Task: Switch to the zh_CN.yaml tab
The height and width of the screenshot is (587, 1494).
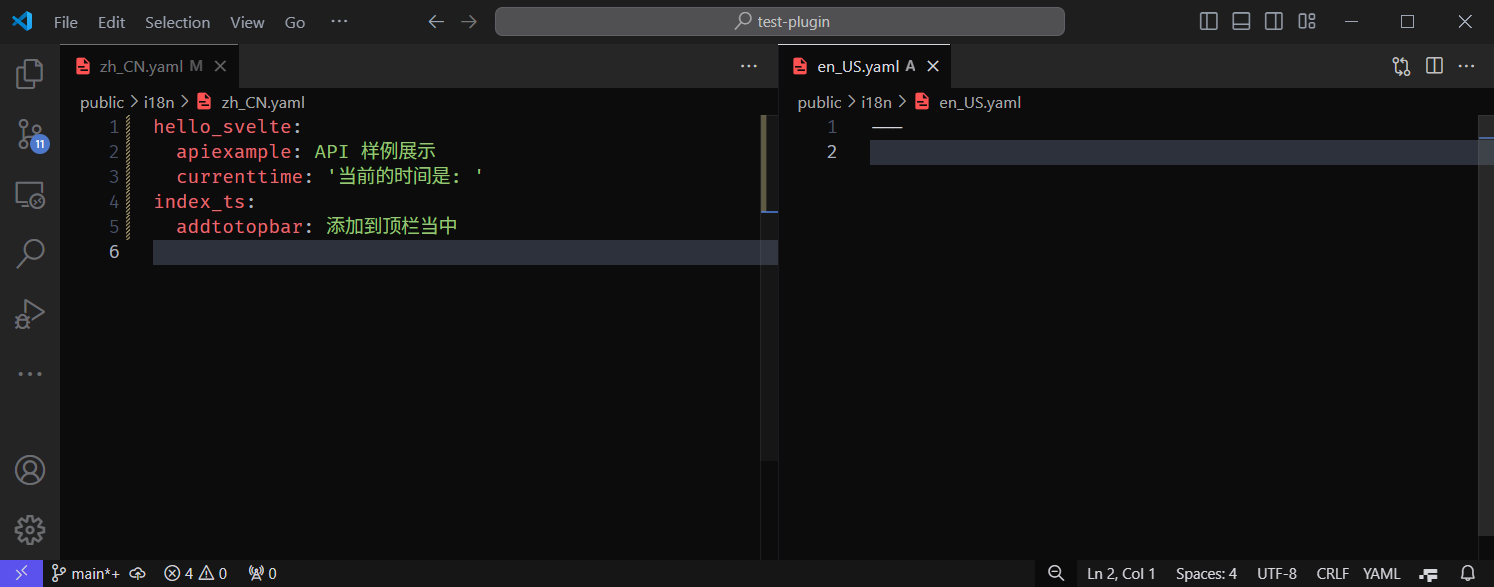Action: pyautogui.click(x=140, y=66)
